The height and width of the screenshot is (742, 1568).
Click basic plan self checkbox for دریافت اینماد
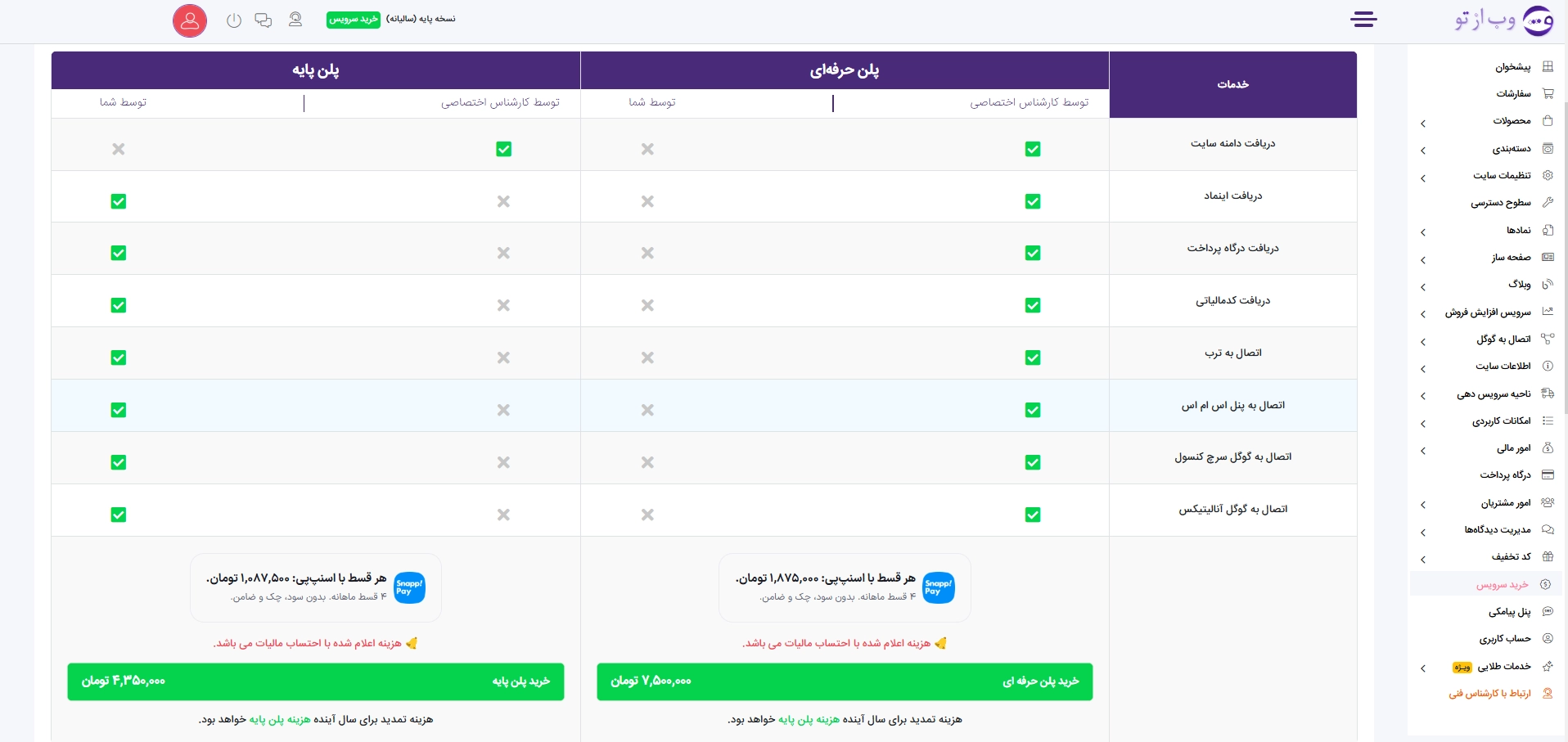click(119, 201)
